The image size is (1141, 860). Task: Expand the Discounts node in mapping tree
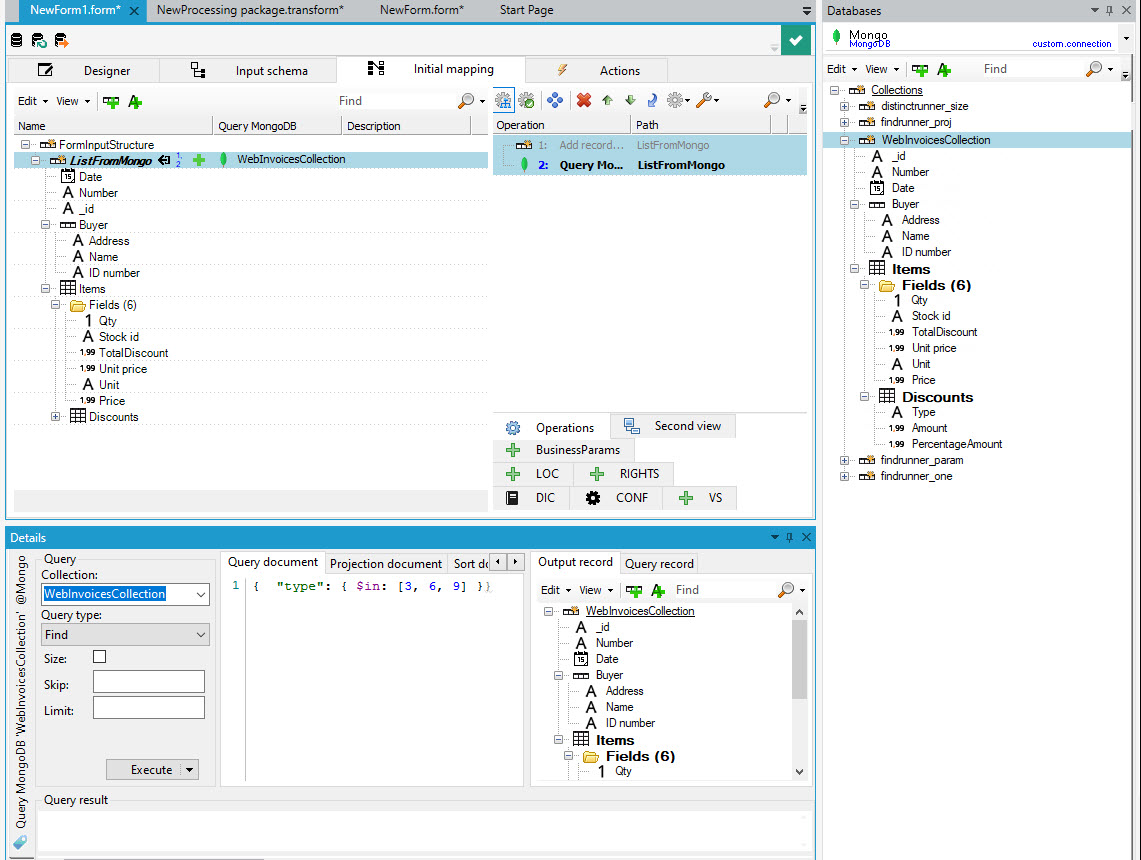[56, 417]
